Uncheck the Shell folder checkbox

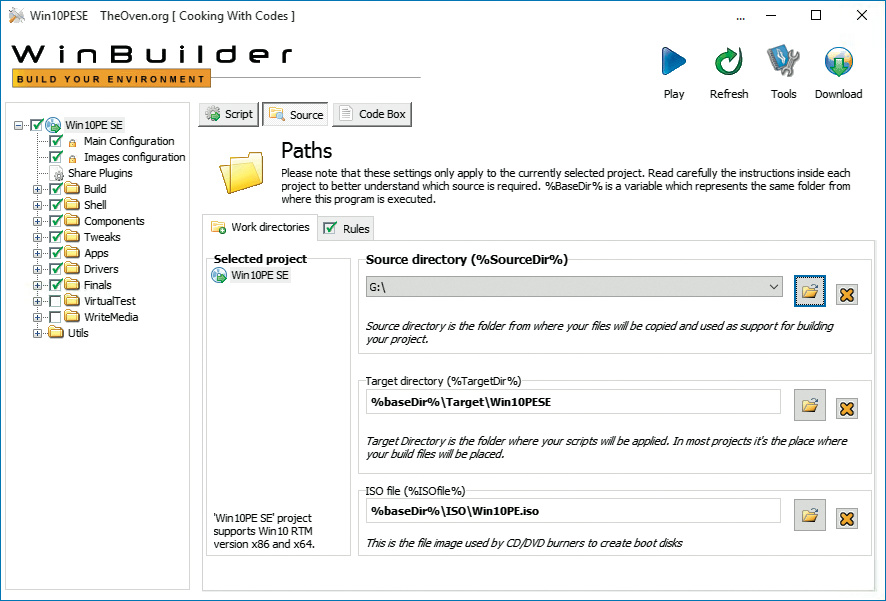coord(55,204)
